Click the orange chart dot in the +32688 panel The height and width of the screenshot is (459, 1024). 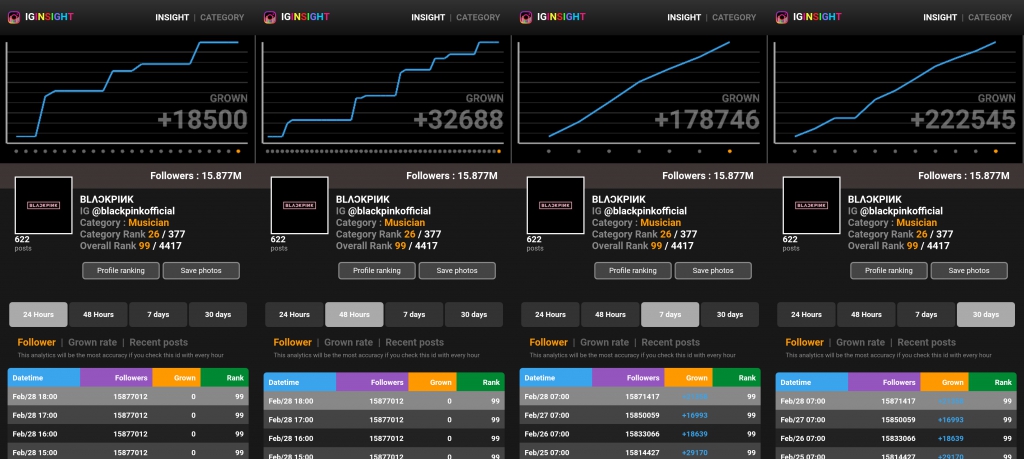[x=499, y=151]
